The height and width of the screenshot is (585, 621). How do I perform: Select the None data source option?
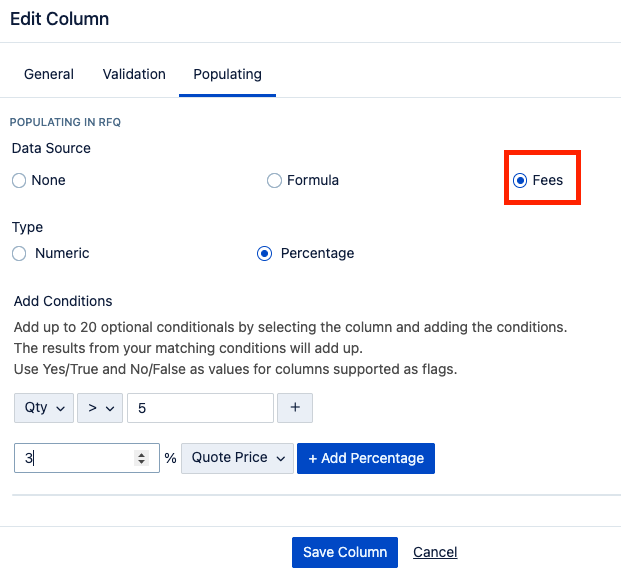coord(19,181)
